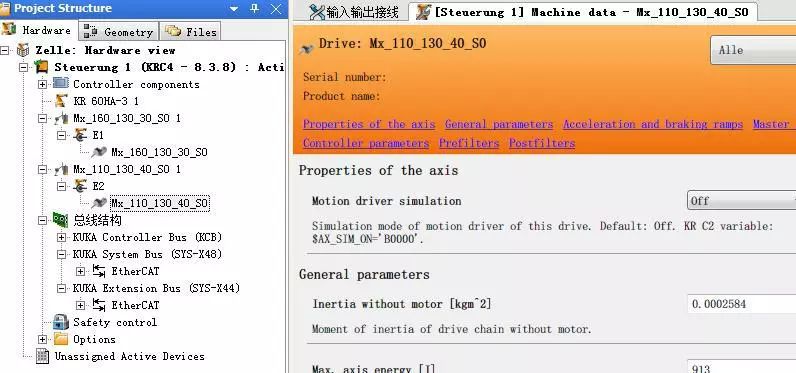Select the Mx_160_130_30_S0 motor item
The image size is (796, 373).
point(159,152)
